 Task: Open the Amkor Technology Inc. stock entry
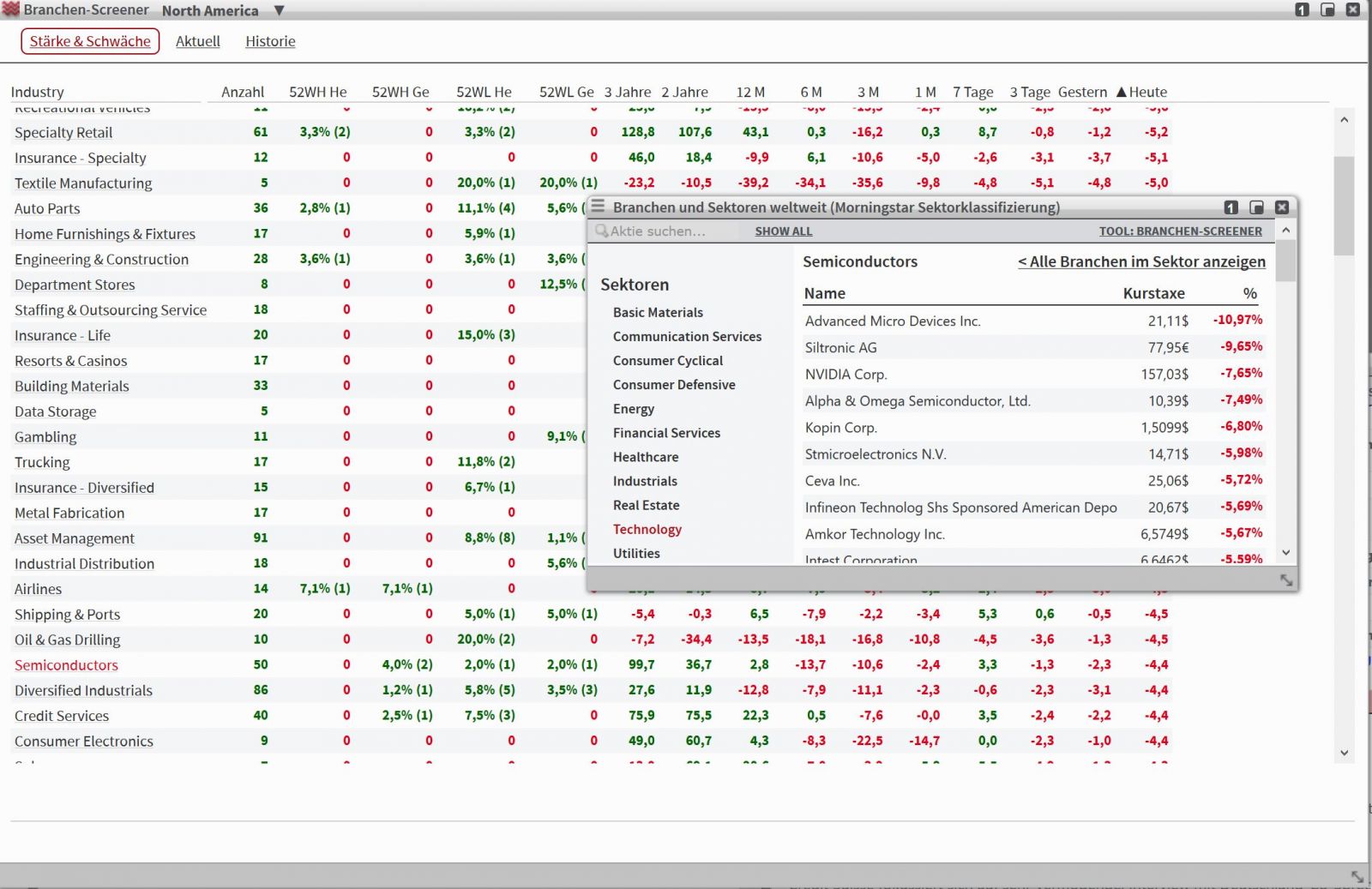(x=875, y=534)
